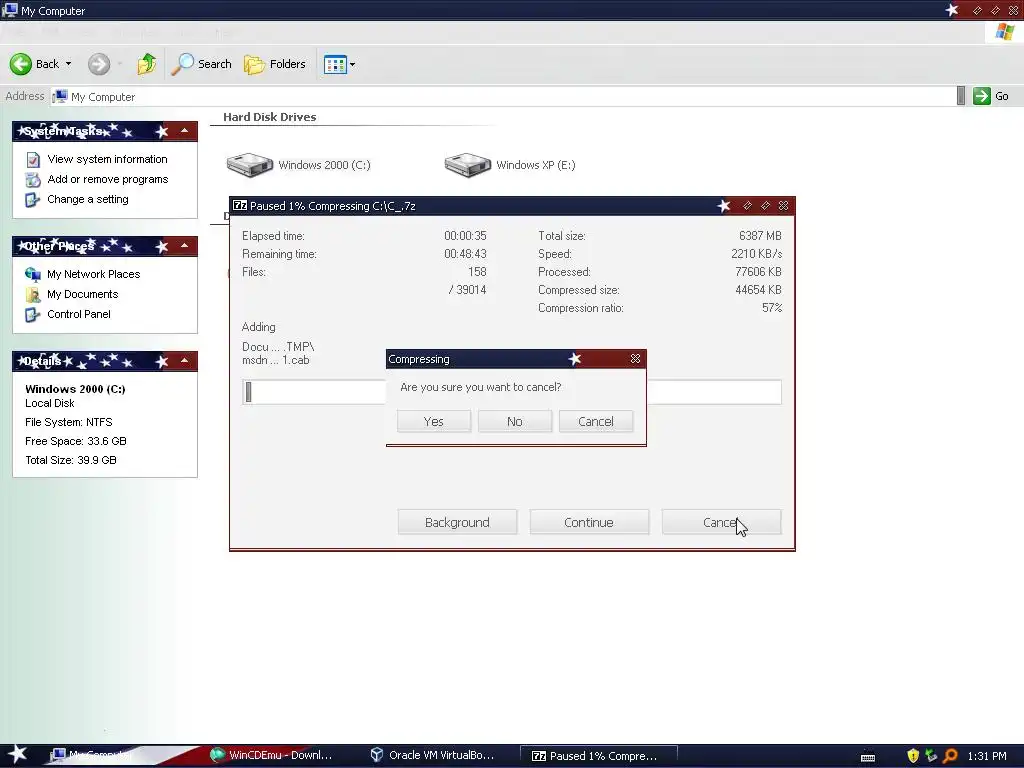
Task: Click the Total size value 6387 MB
Action: tap(760, 236)
